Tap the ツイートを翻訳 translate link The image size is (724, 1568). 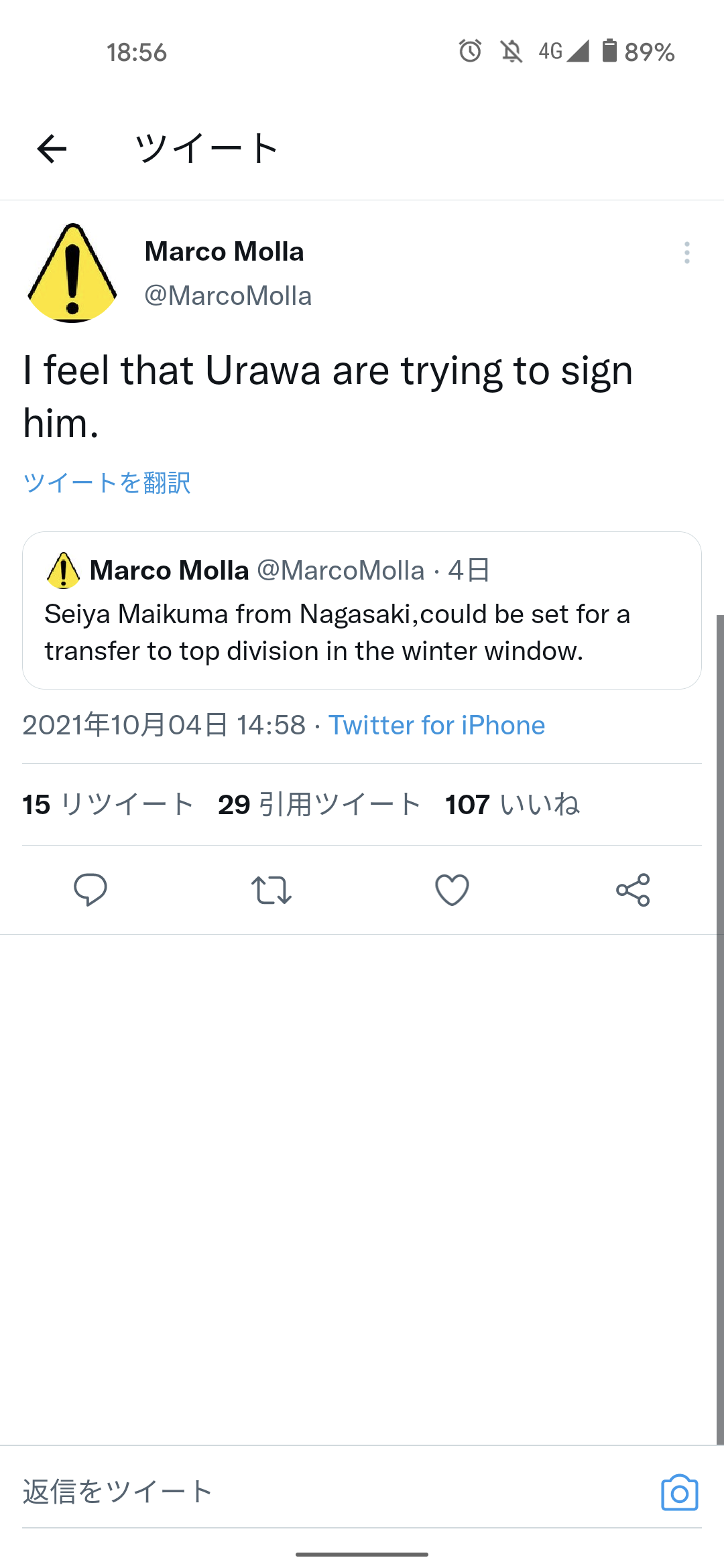[107, 482]
